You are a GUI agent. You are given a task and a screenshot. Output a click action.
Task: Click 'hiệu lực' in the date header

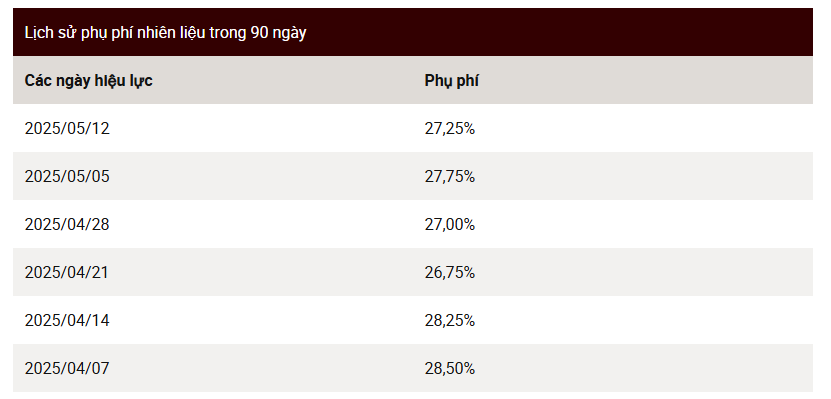tap(123, 81)
